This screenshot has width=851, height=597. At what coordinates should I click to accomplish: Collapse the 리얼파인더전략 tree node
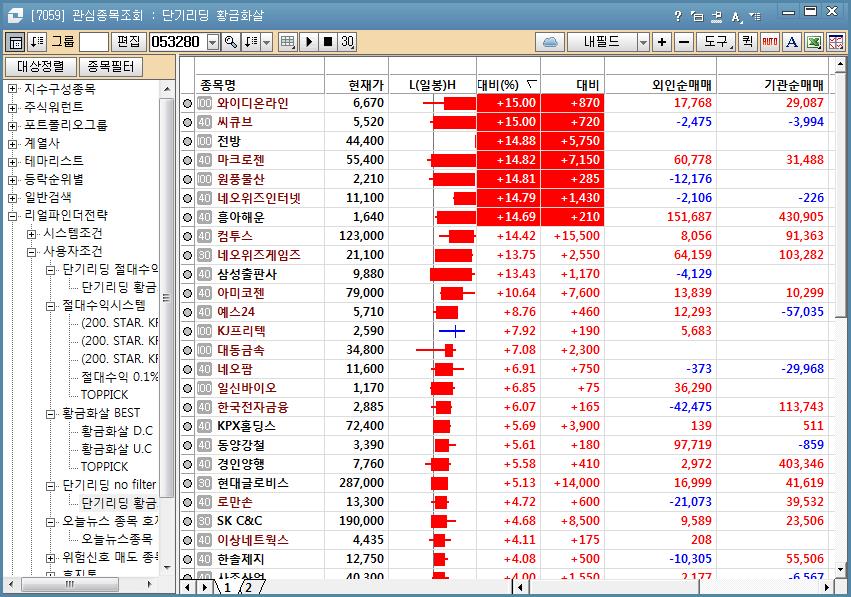click(12, 216)
